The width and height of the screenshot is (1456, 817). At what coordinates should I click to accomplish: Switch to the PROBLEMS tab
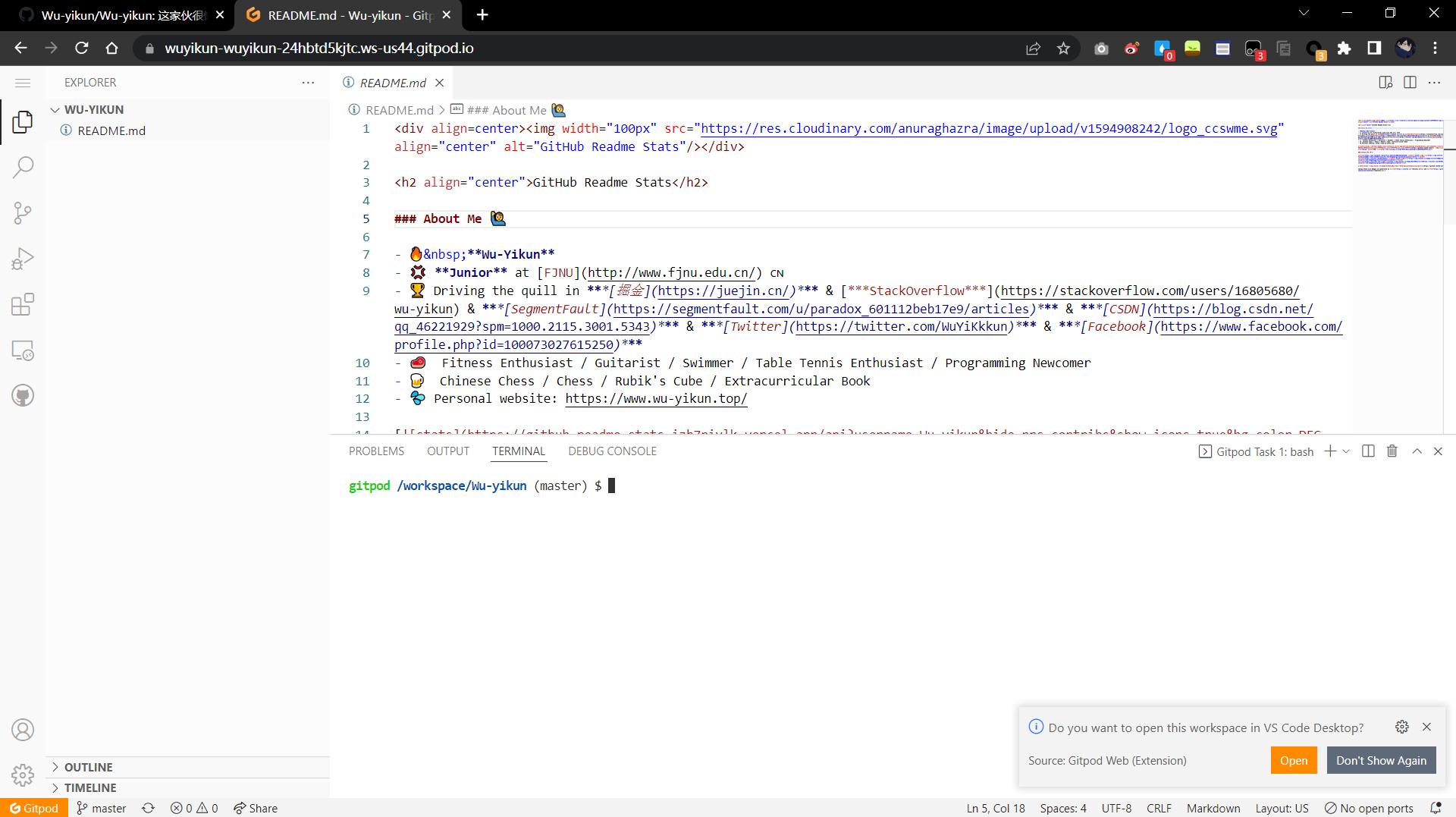pyautogui.click(x=376, y=451)
